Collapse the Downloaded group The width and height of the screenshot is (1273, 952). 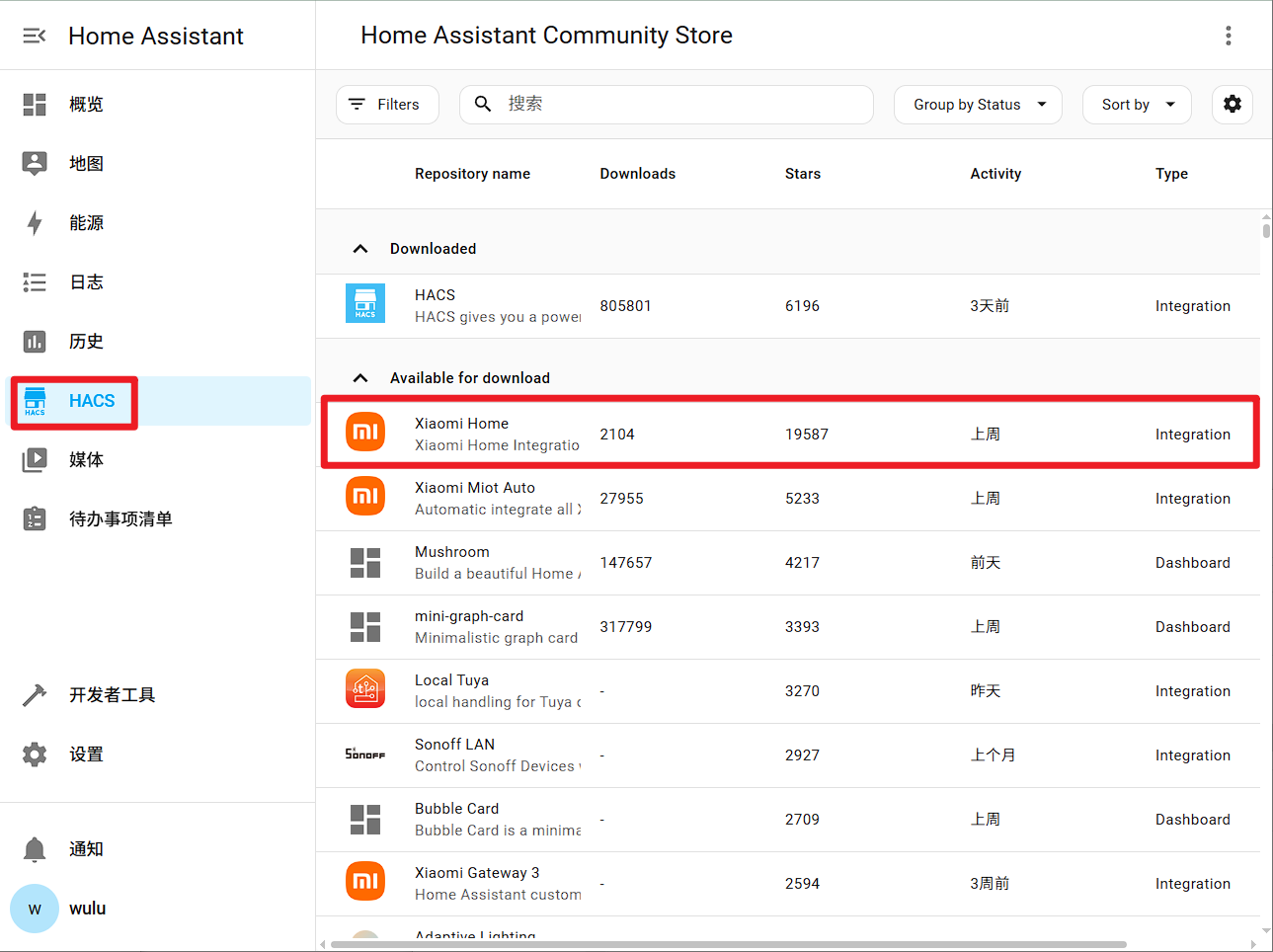coord(360,249)
